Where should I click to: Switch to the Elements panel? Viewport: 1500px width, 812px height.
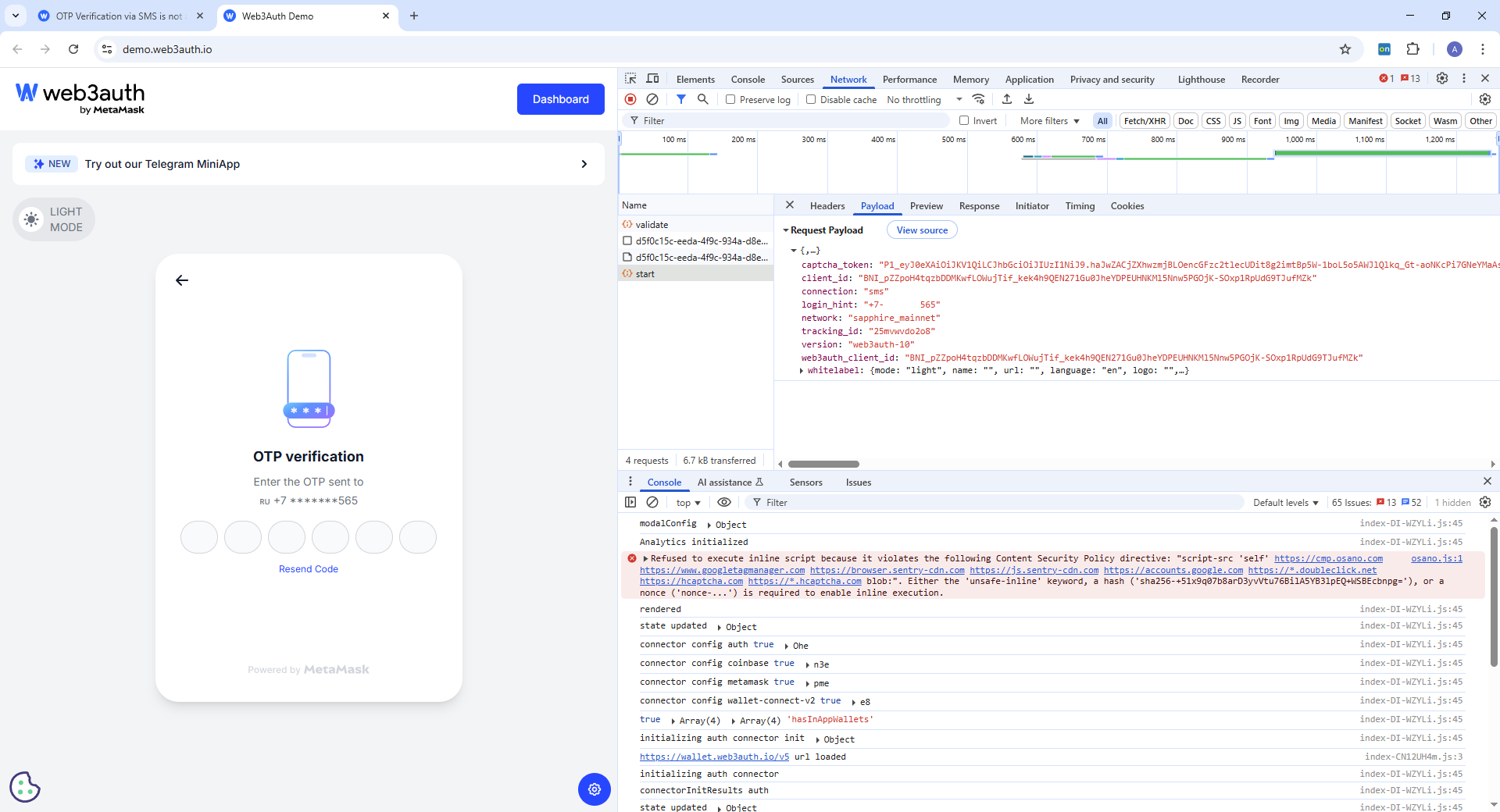pos(695,79)
